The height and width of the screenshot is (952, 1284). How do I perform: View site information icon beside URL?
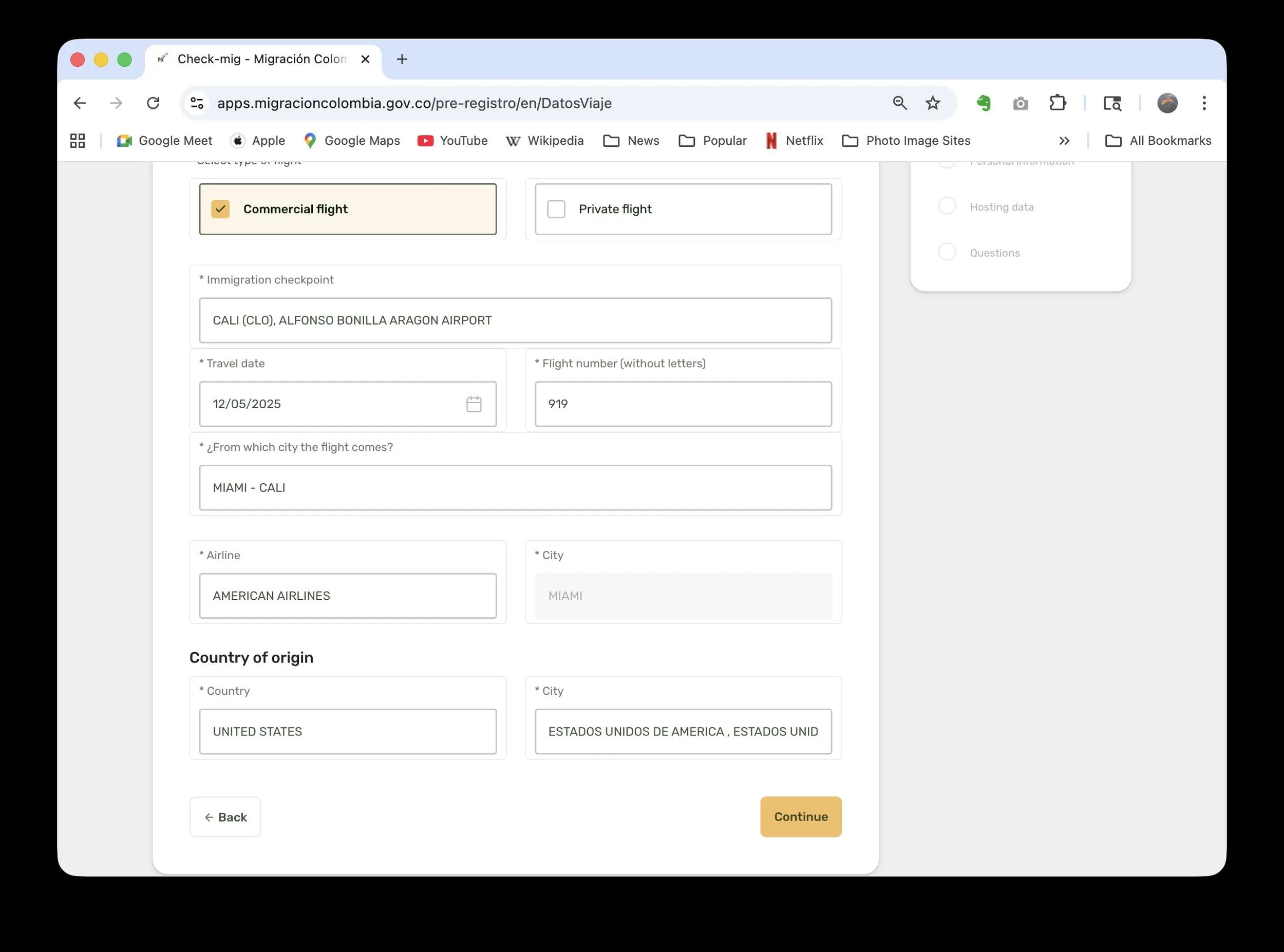[x=197, y=103]
